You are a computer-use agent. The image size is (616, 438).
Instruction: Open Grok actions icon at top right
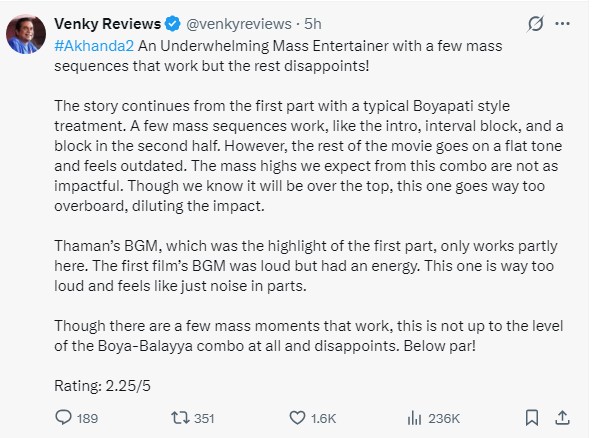(x=535, y=22)
